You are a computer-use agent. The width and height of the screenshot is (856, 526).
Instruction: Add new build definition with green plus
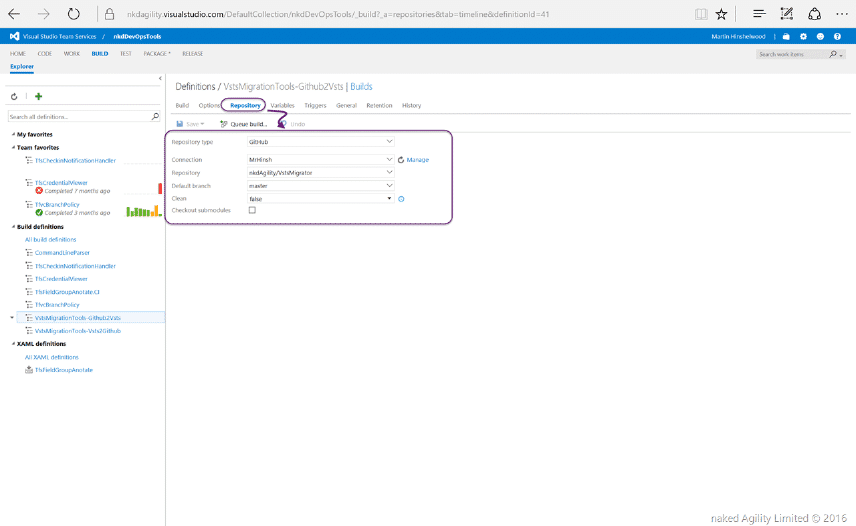(x=38, y=97)
